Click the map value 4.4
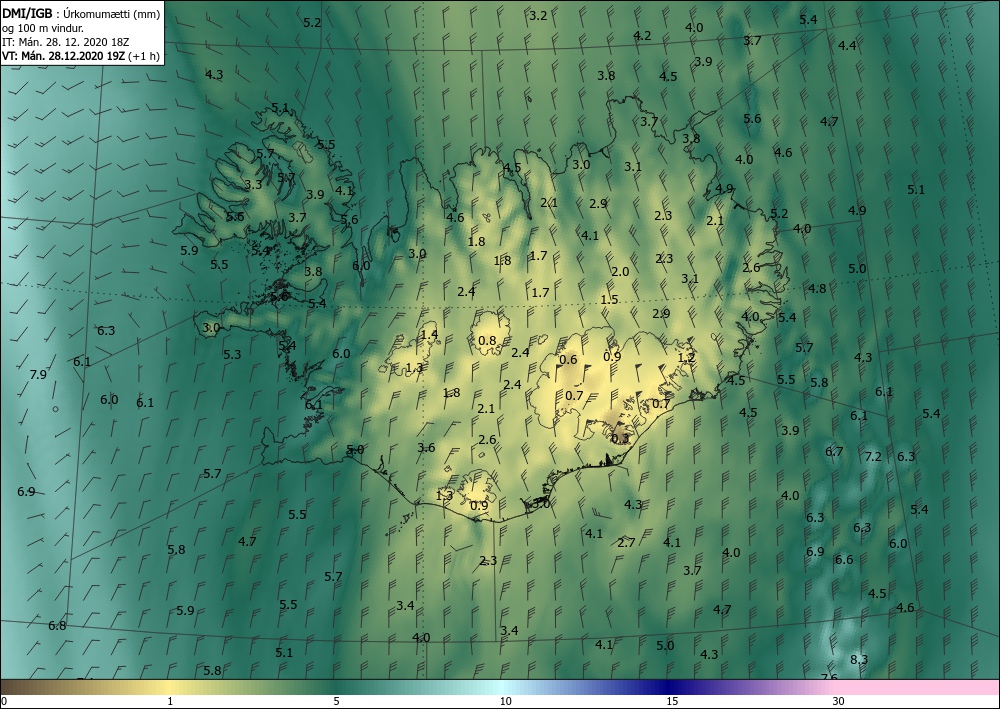1000x709 pixels. tap(848, 45)
